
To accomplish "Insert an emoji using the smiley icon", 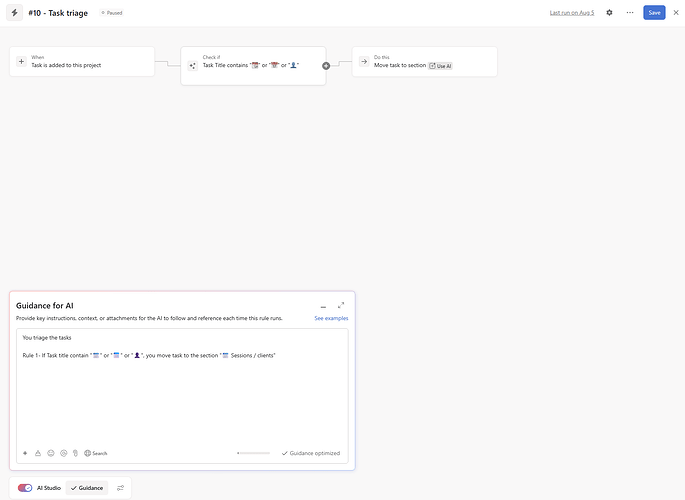I will click(x=51, y=453).
